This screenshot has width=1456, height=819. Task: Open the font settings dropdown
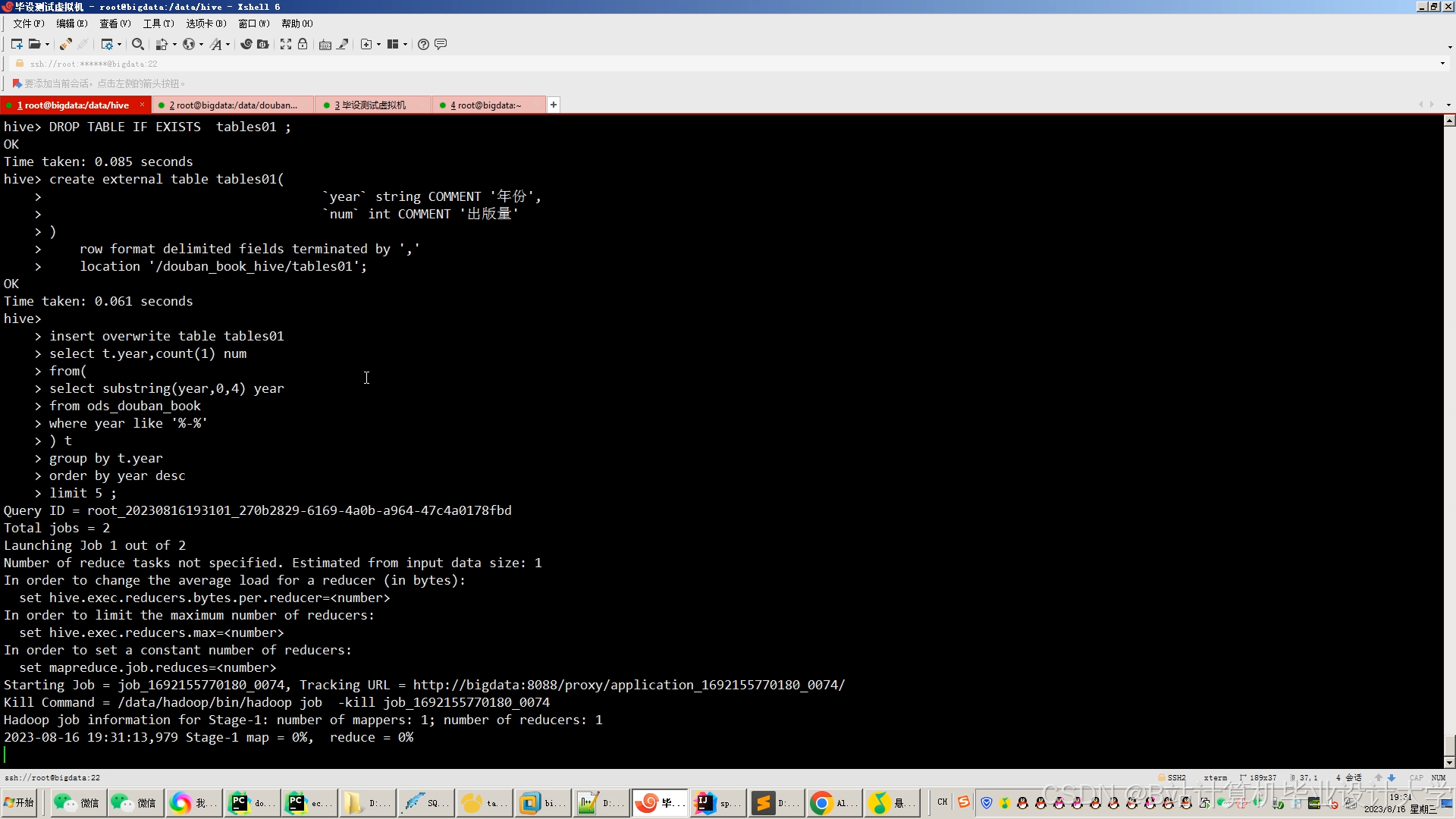(227, 45)
